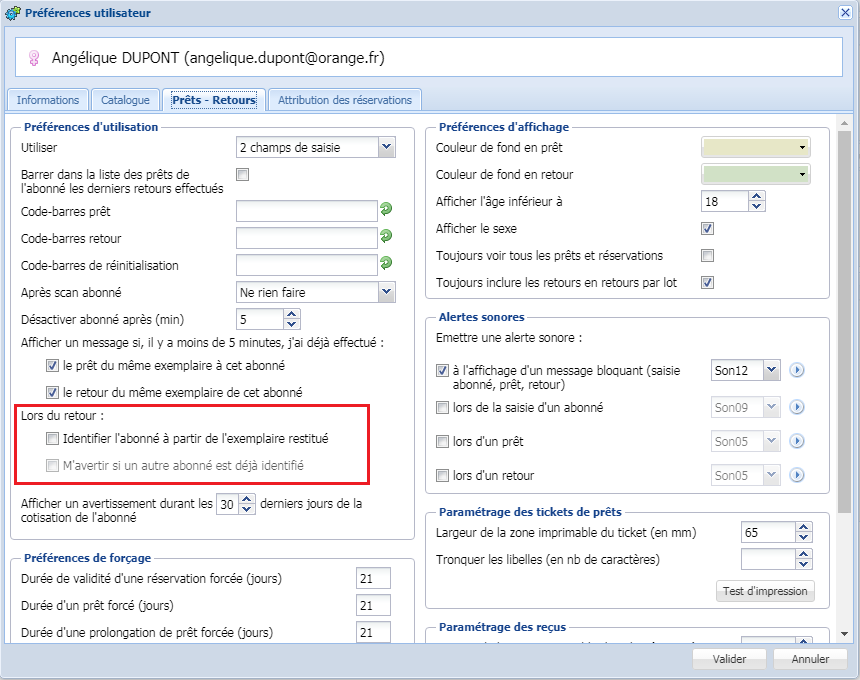The width and height of the screenshot is (860, 680).
Task: Open the Couleur de fond en prêt color picker
Action: click(x=756, y=147)
